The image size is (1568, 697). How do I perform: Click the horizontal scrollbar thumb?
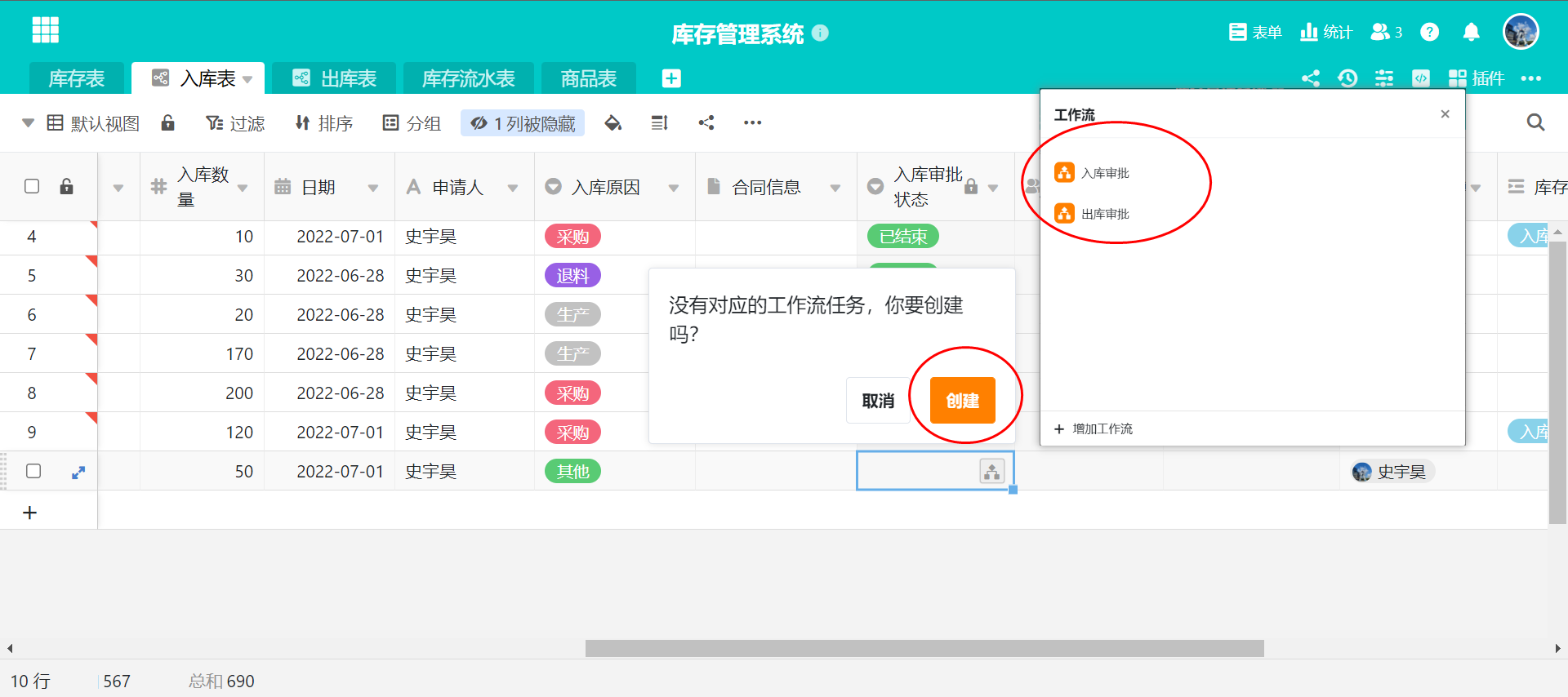pyautogui.click(x=924, y=649)
